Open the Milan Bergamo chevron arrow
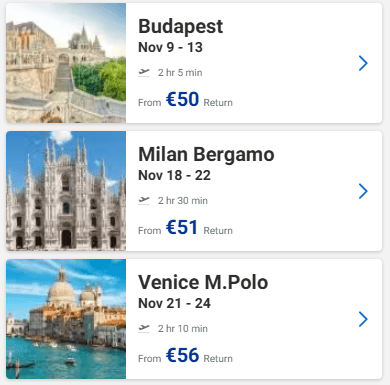390x385 pixels. (363, 191)
